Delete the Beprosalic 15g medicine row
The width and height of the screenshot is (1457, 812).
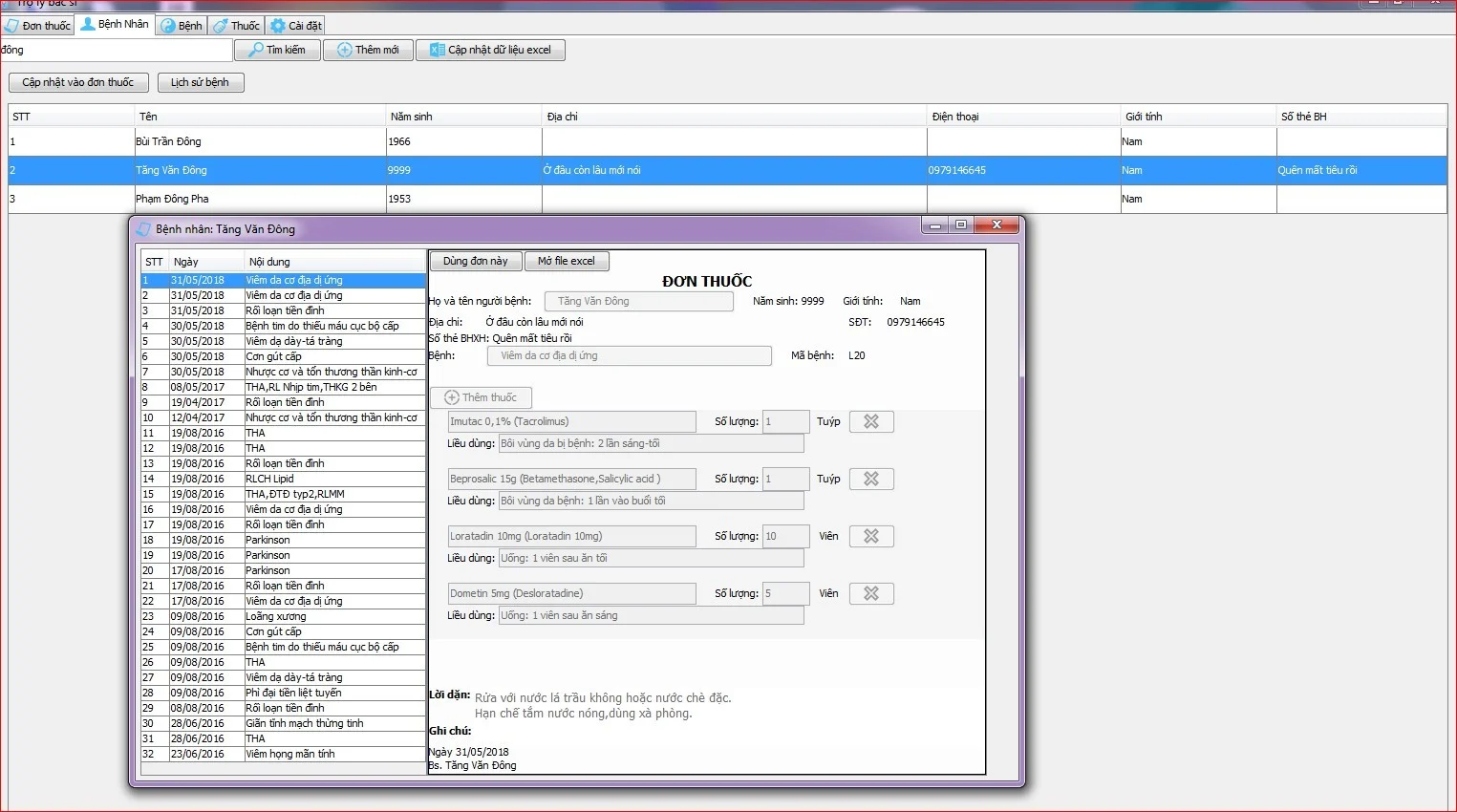(x=871, y=479)
